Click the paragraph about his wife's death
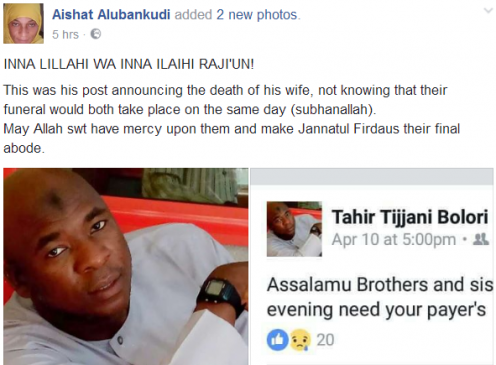Screen dimensions: 496x365 click(225, 100)
